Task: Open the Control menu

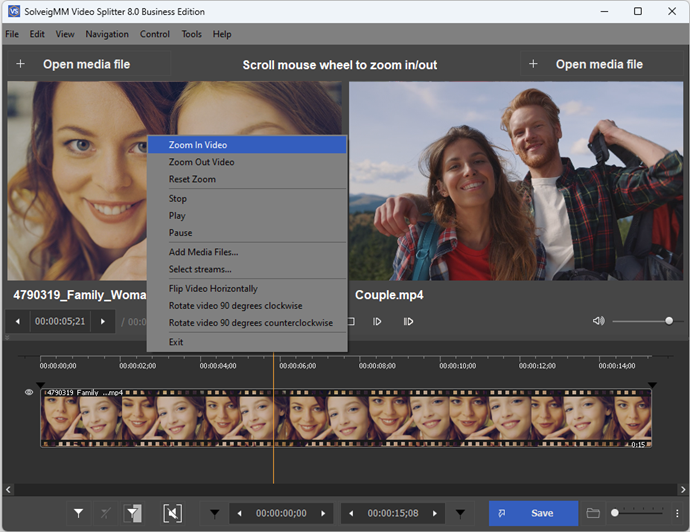Action: (x=154, y=34)
